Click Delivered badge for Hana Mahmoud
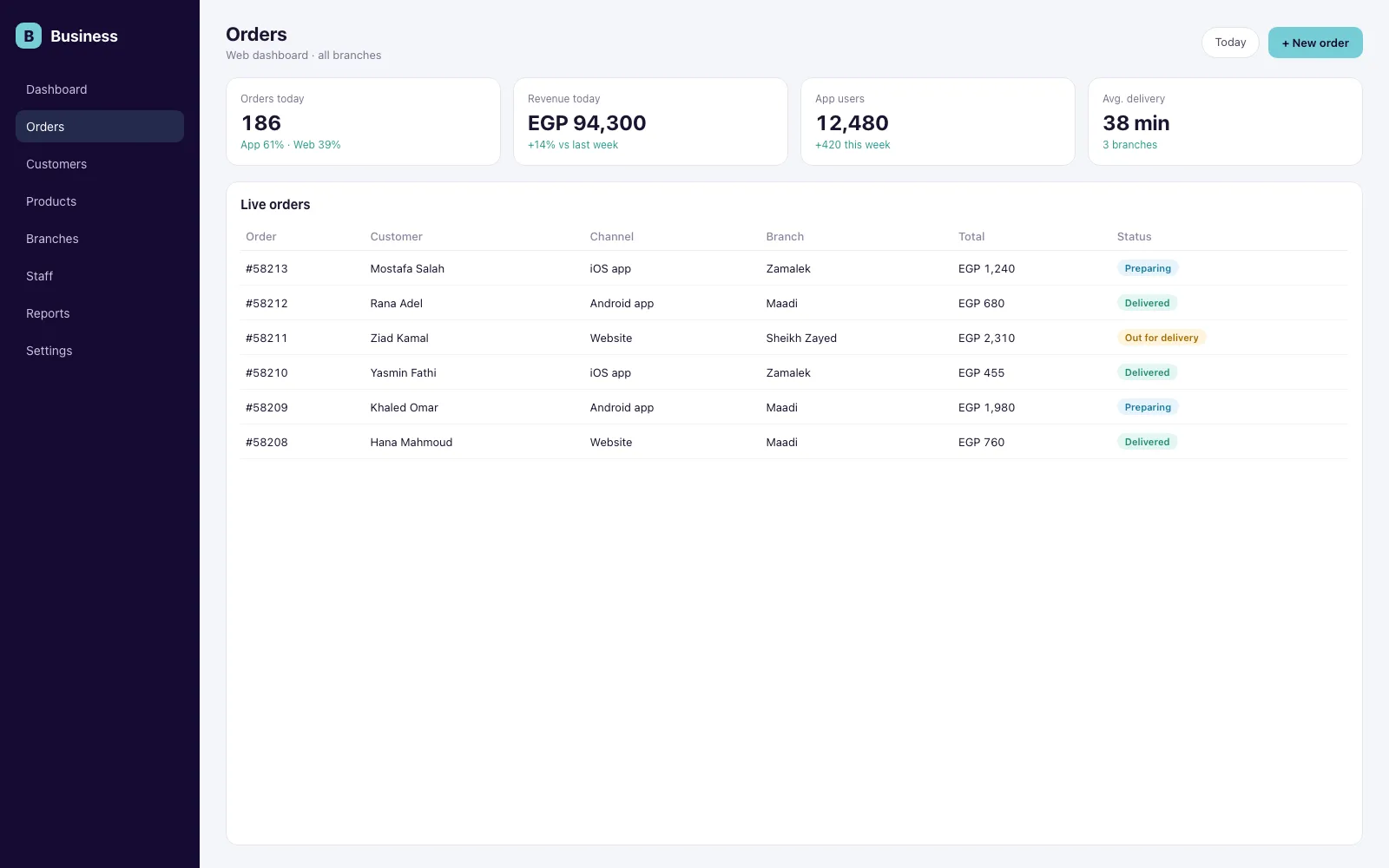Screen dimensions: 1389x868 tap(1147, 442)
